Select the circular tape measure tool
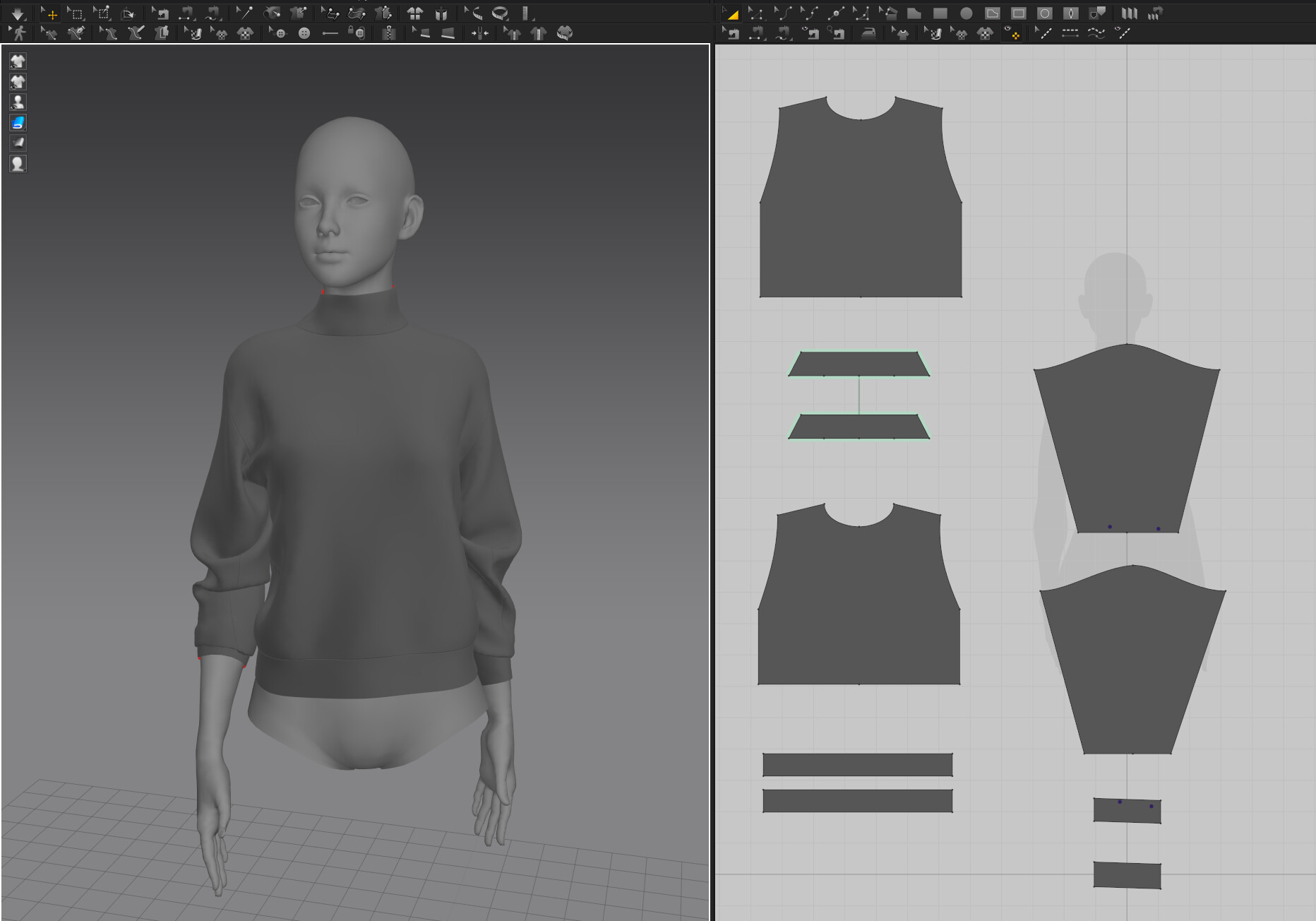 [500, 13]
